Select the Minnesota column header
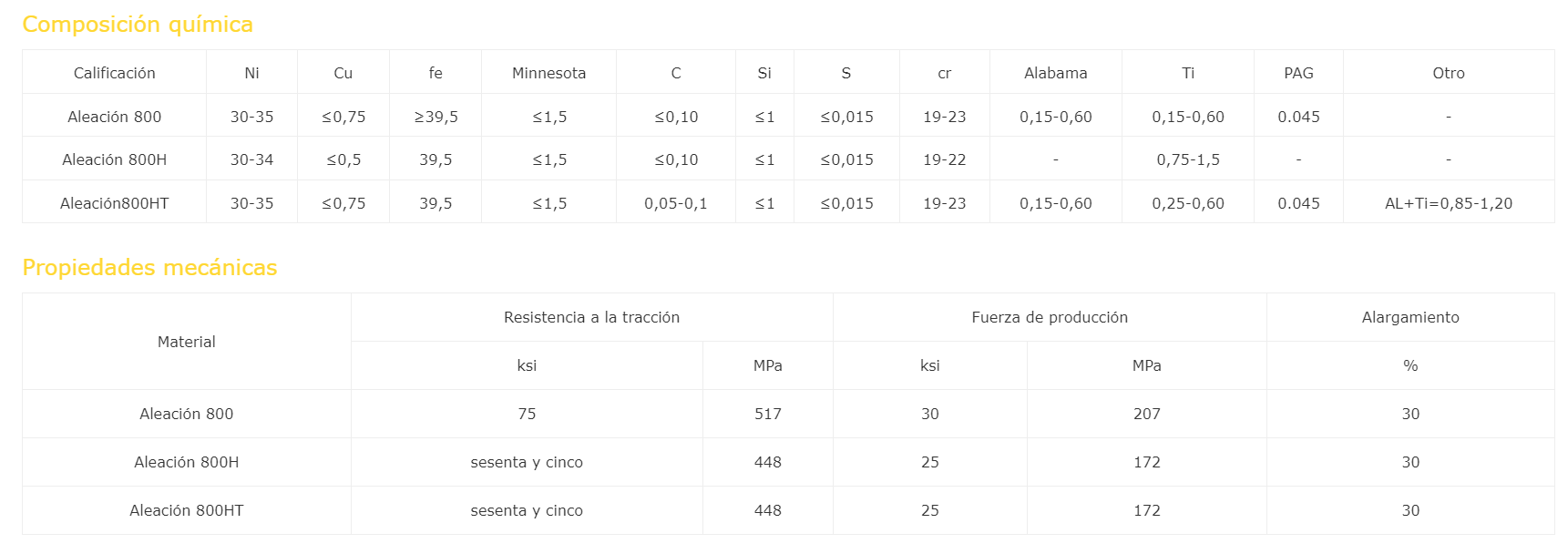The height and width of the screenshot is (554, 1568). 549,73
